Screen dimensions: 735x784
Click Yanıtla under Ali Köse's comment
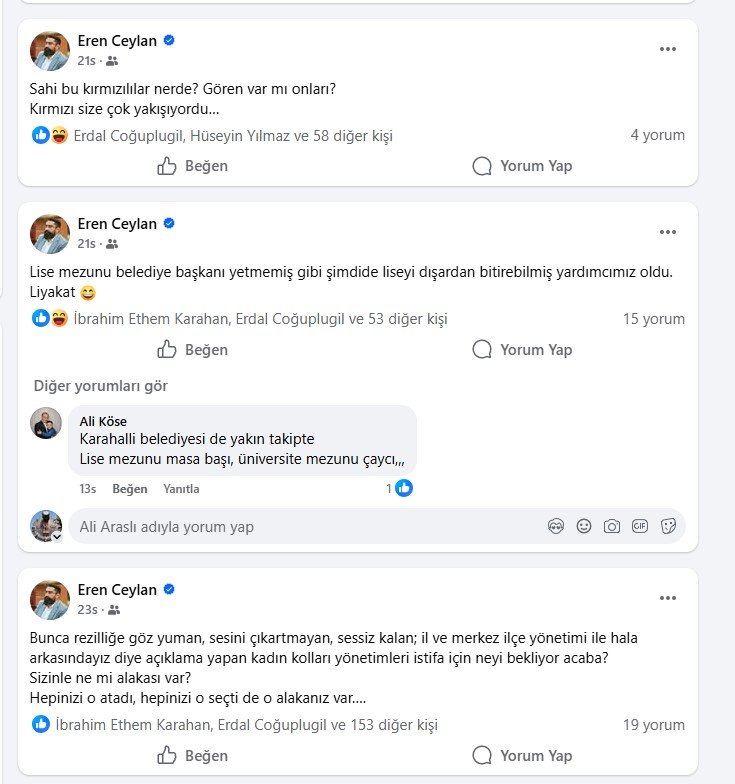(181, 489)
